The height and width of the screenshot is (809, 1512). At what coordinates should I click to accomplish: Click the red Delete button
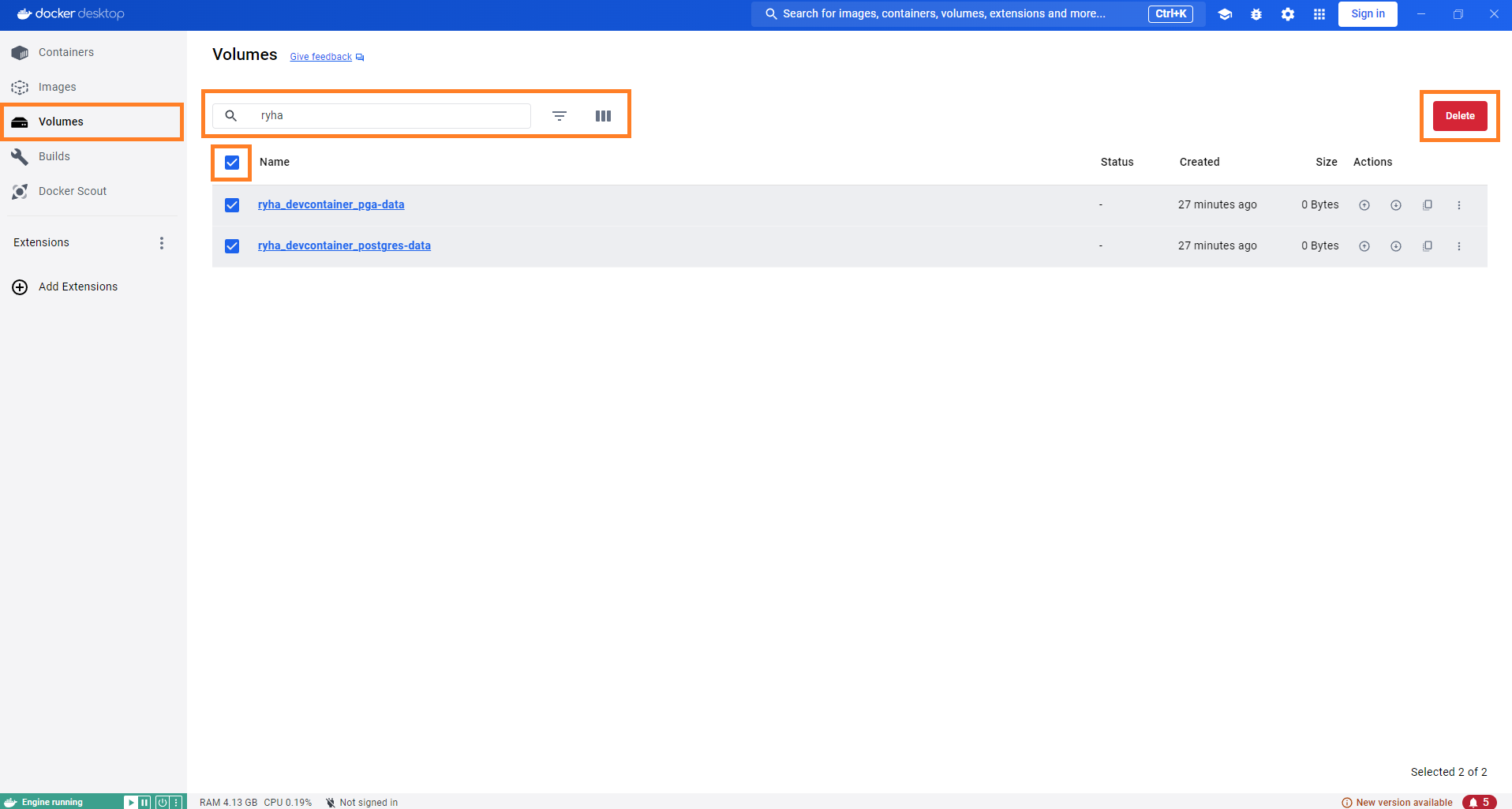tap(1460, 116)
